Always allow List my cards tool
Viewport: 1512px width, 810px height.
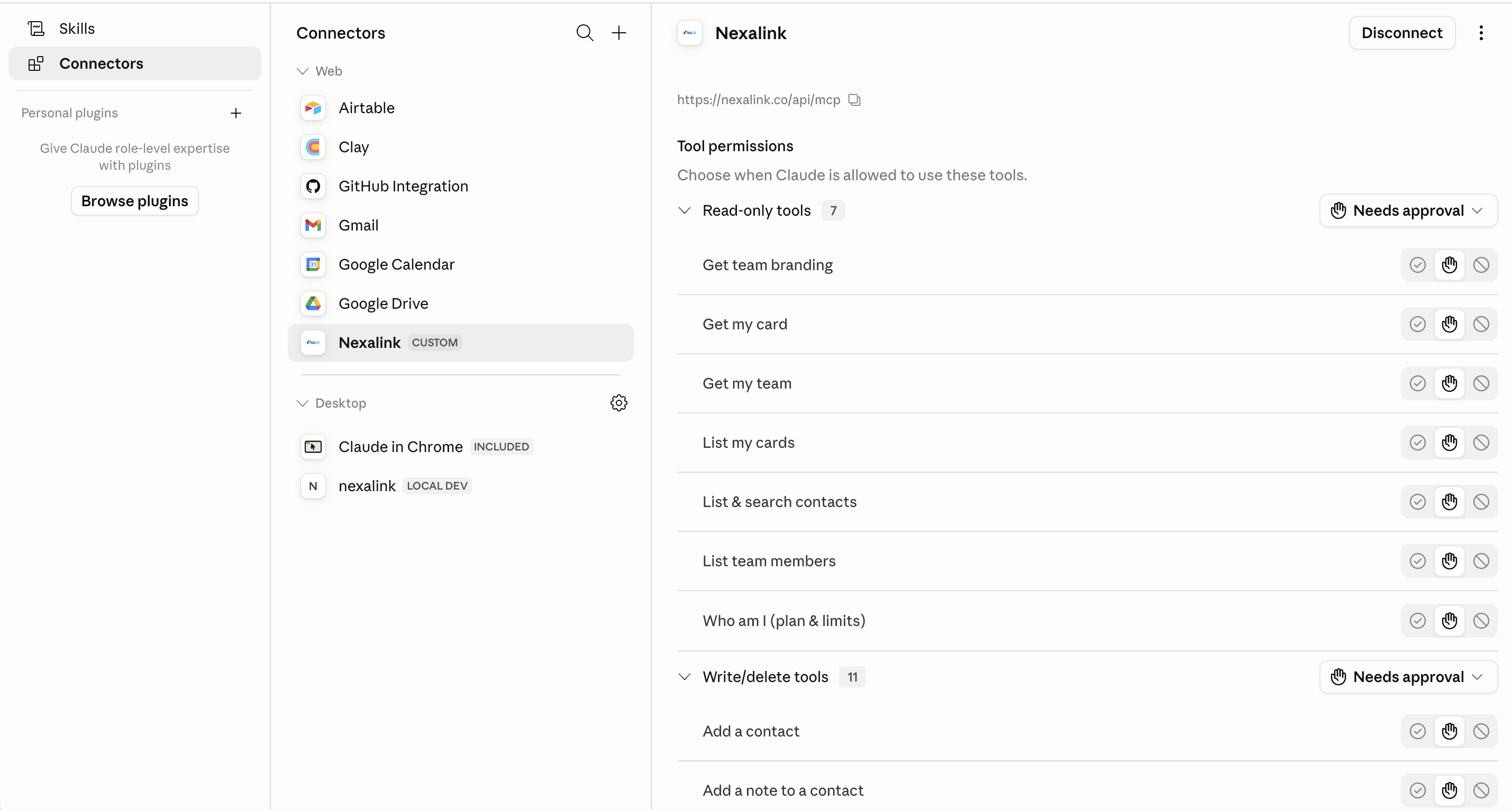[x=1417, y=443]
